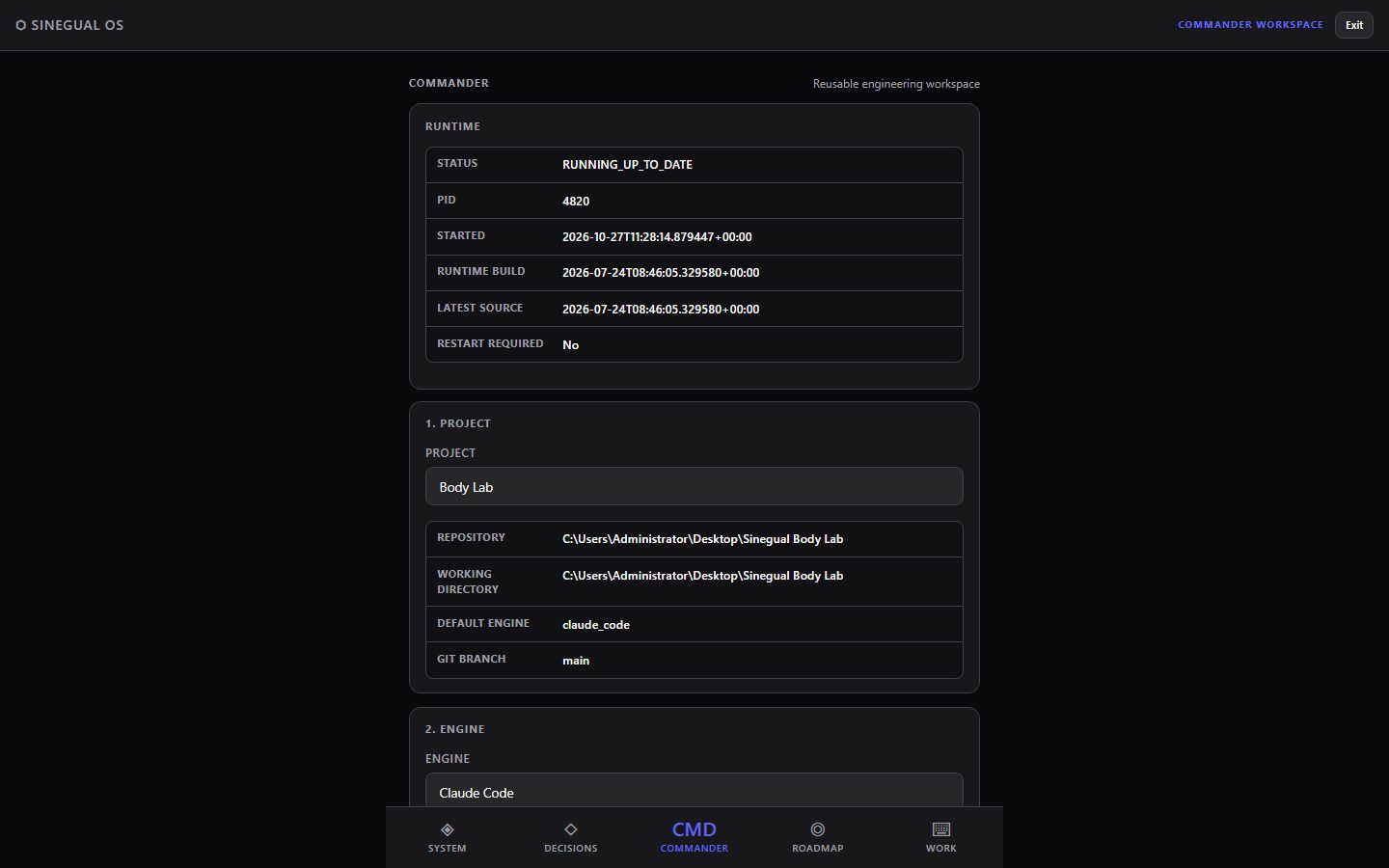Click the RUNNING_UP_TO_DATE status value
The width and height of the screenshot is (1389, 868).
click(627, 165)
